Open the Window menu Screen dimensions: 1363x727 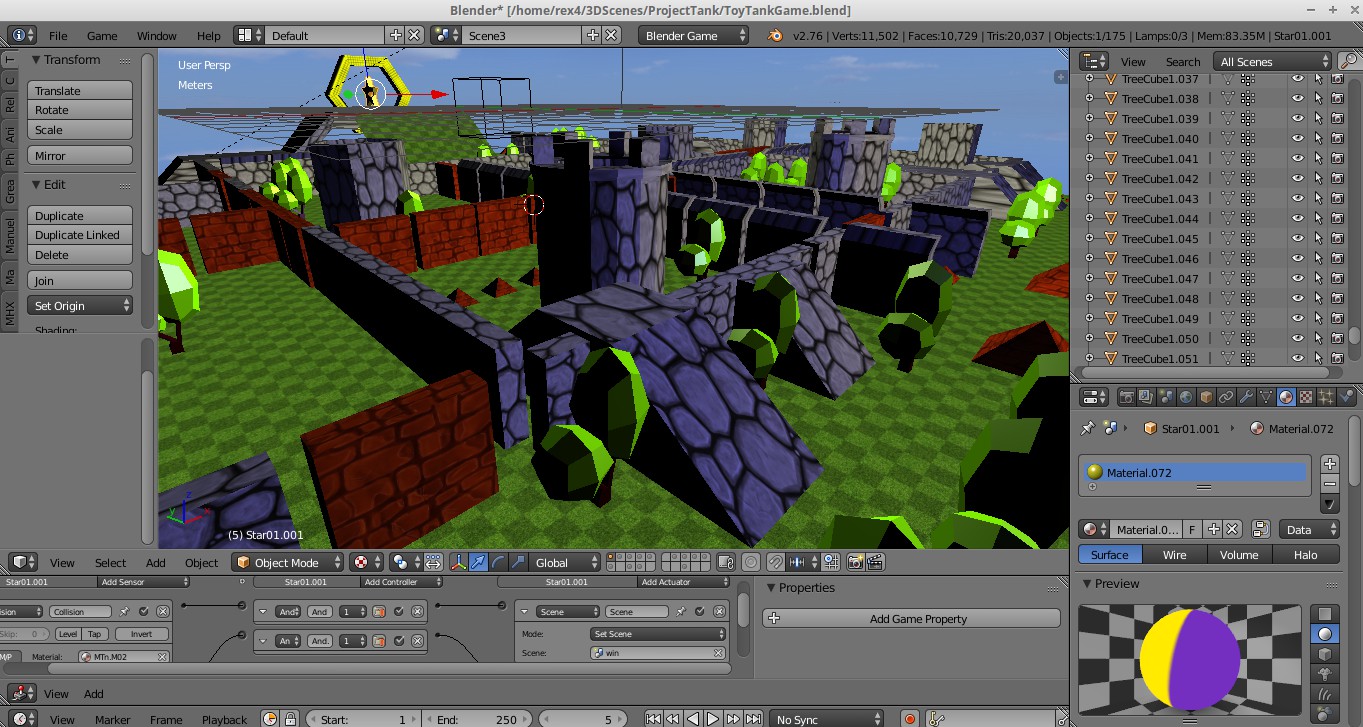[157, 35]
